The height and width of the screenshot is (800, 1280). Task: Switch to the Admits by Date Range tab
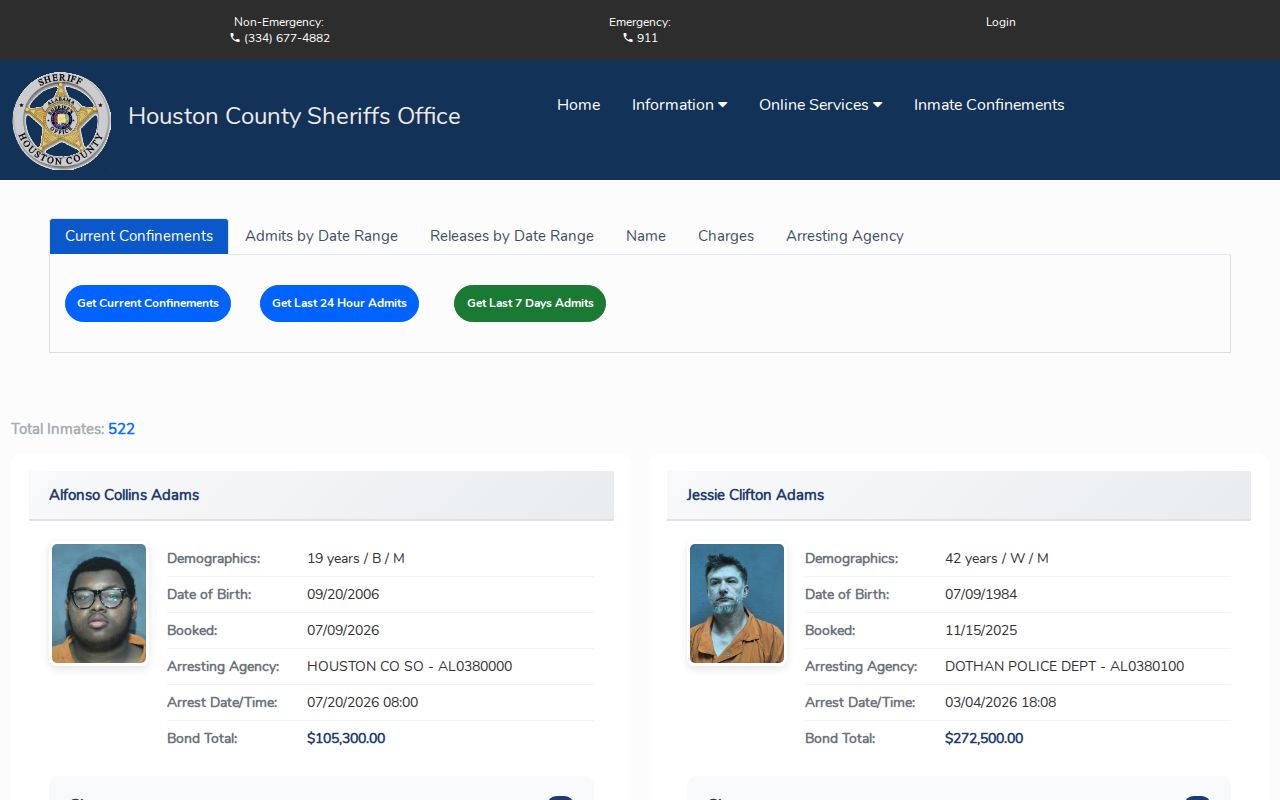pyautogui.click(x=321, y=236)
